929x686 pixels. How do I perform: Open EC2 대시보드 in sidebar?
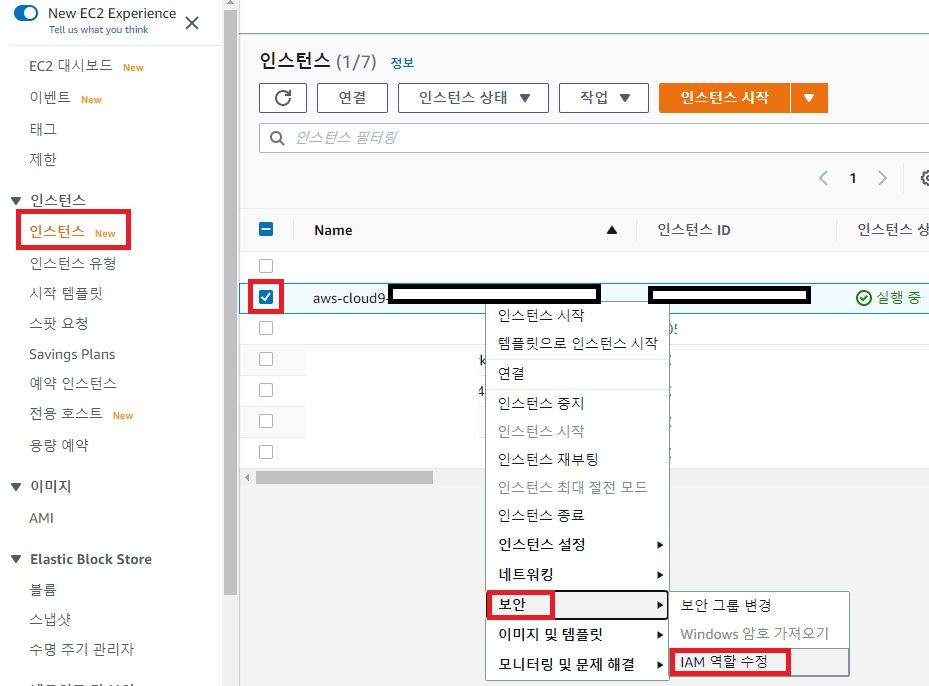[71, 66]
